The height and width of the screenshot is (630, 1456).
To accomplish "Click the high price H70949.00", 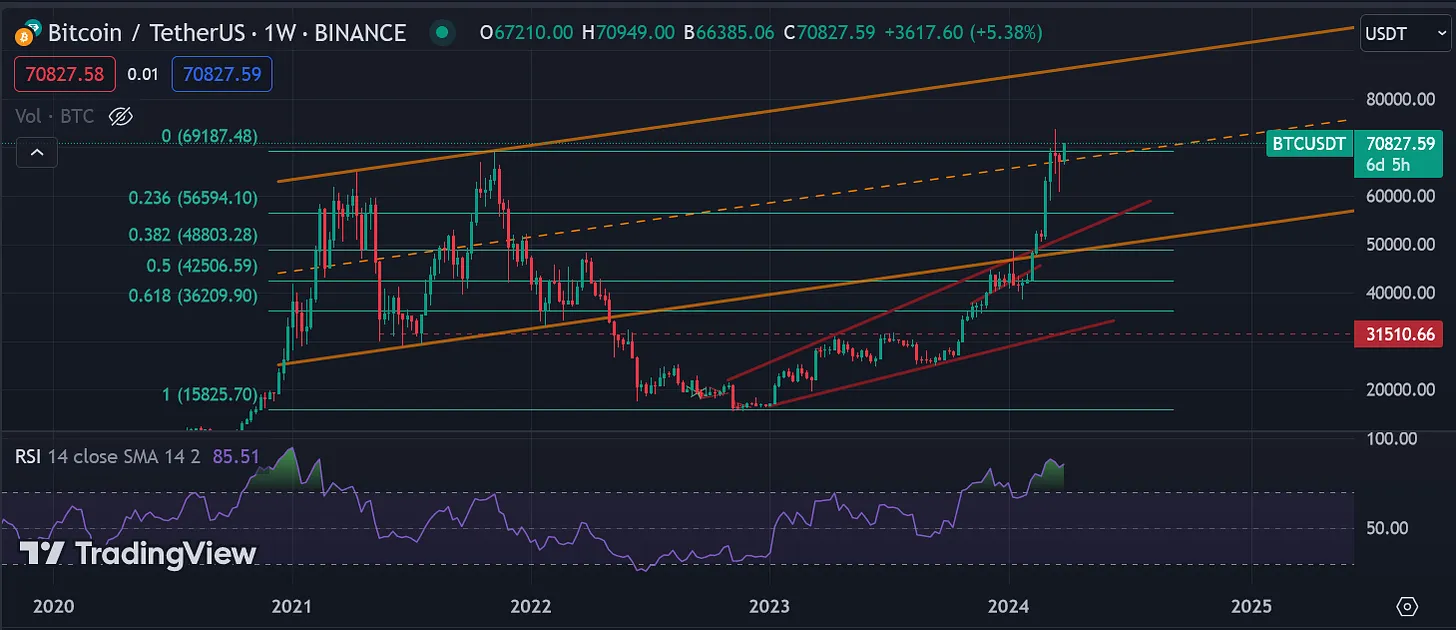I will click(628, 33).
